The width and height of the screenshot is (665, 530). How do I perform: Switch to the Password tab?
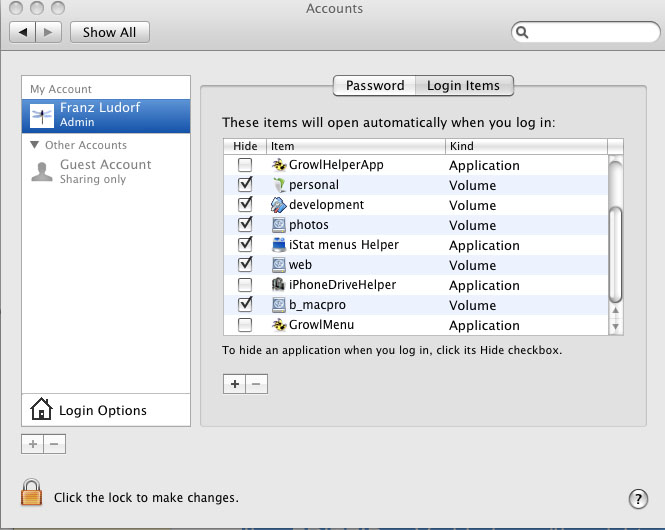[x=375, y=86]
